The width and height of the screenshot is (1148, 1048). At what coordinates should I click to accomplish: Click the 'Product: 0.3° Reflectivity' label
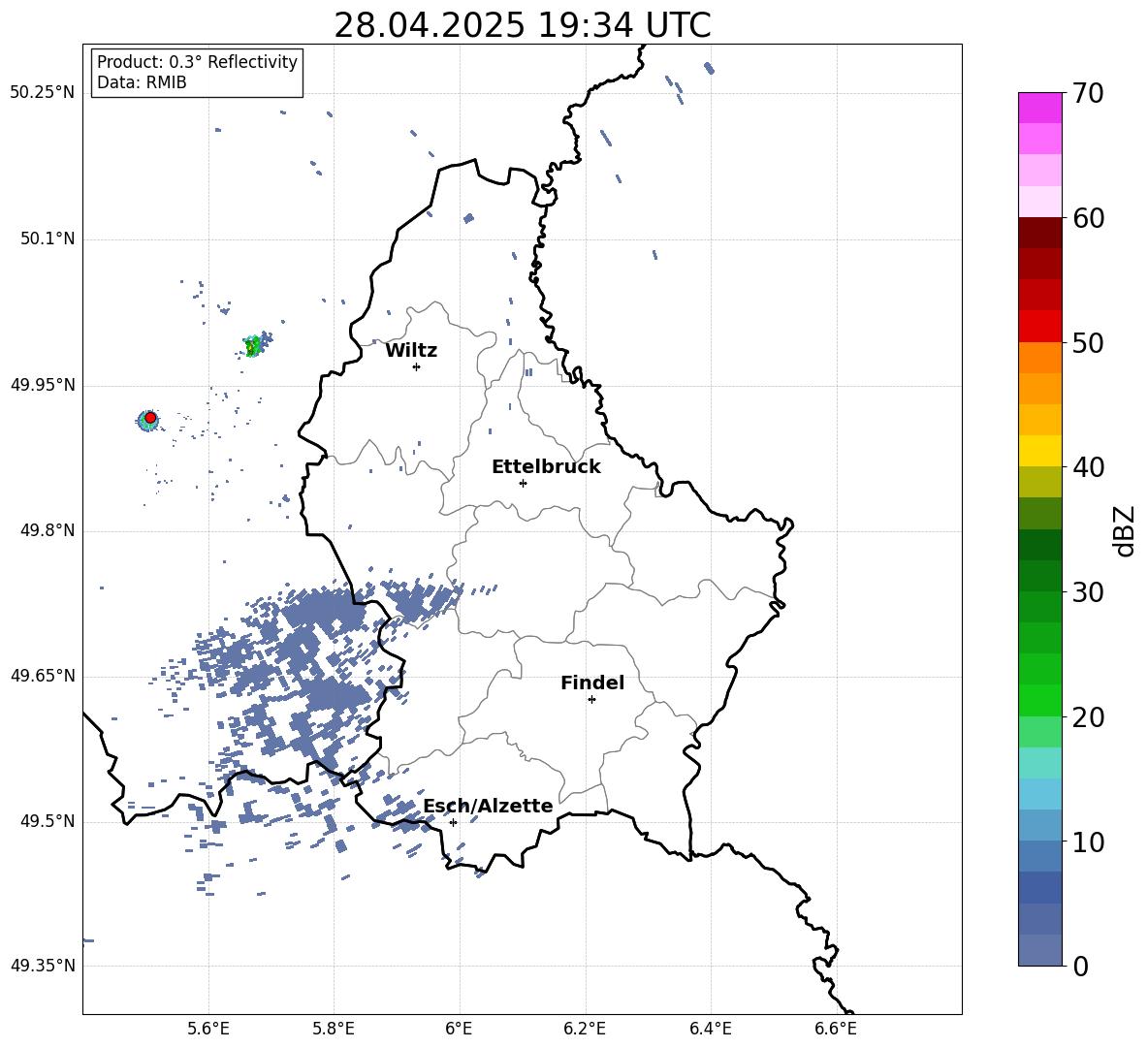coord(197,62)
